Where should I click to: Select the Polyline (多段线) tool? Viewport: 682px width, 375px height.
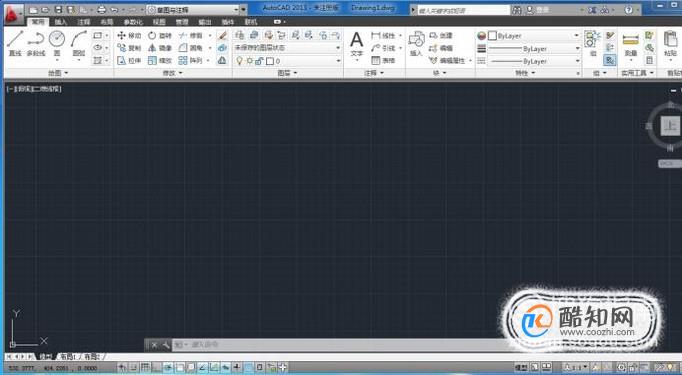click(x=36, y=44)
